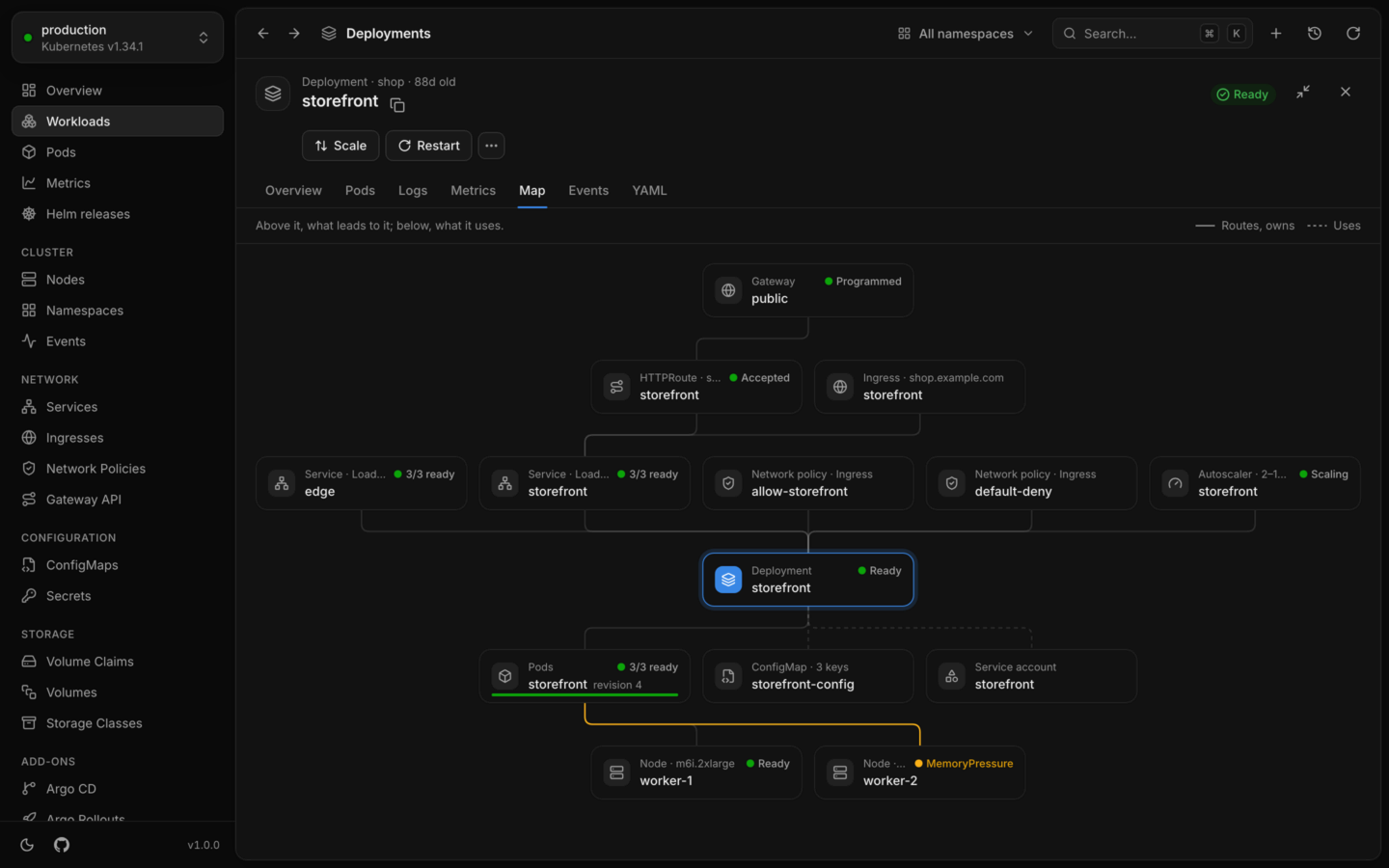
Task: Close the storefront deployment panel
Action: [1346, 92]
